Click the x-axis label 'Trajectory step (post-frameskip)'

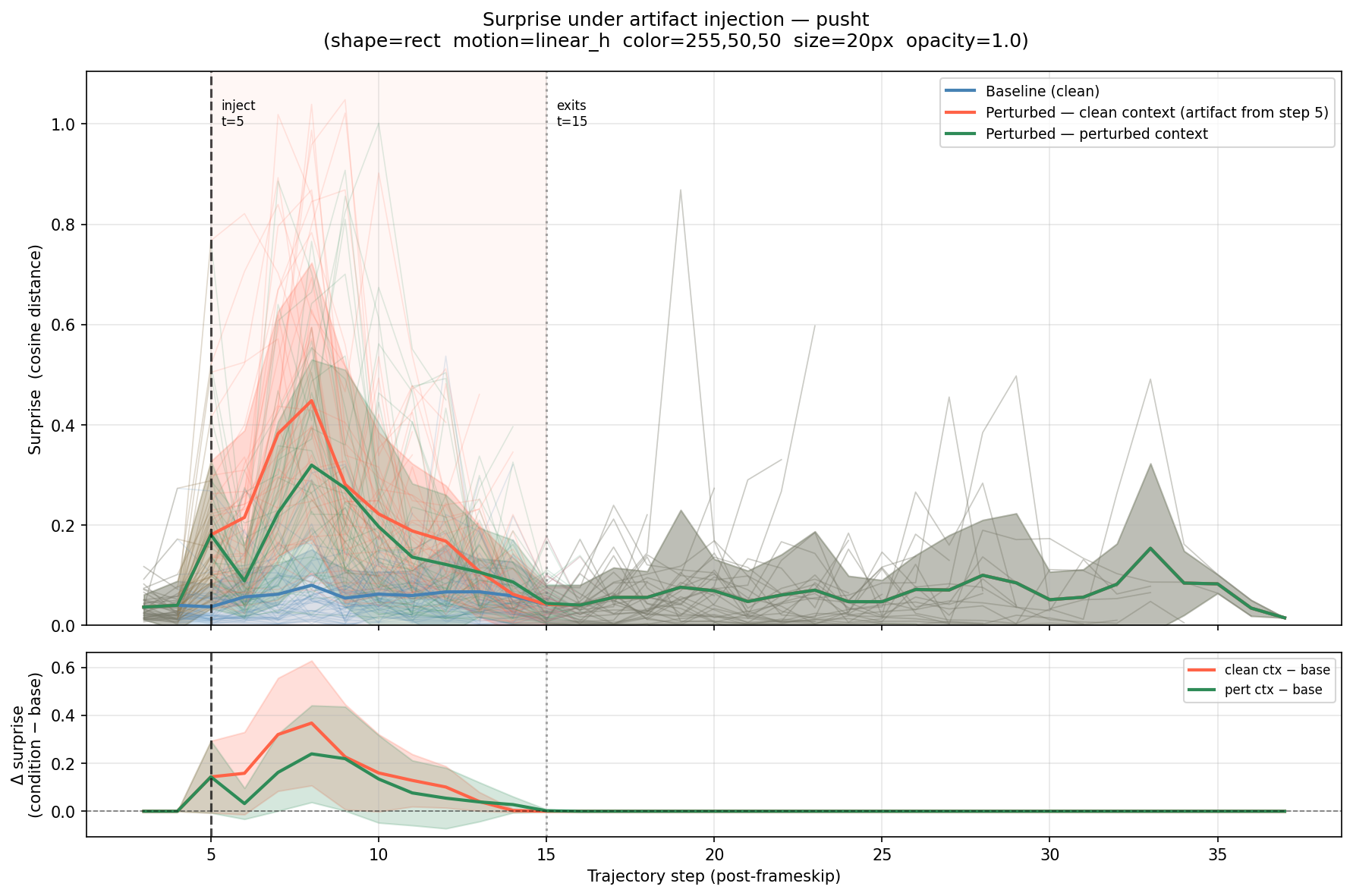714,876
